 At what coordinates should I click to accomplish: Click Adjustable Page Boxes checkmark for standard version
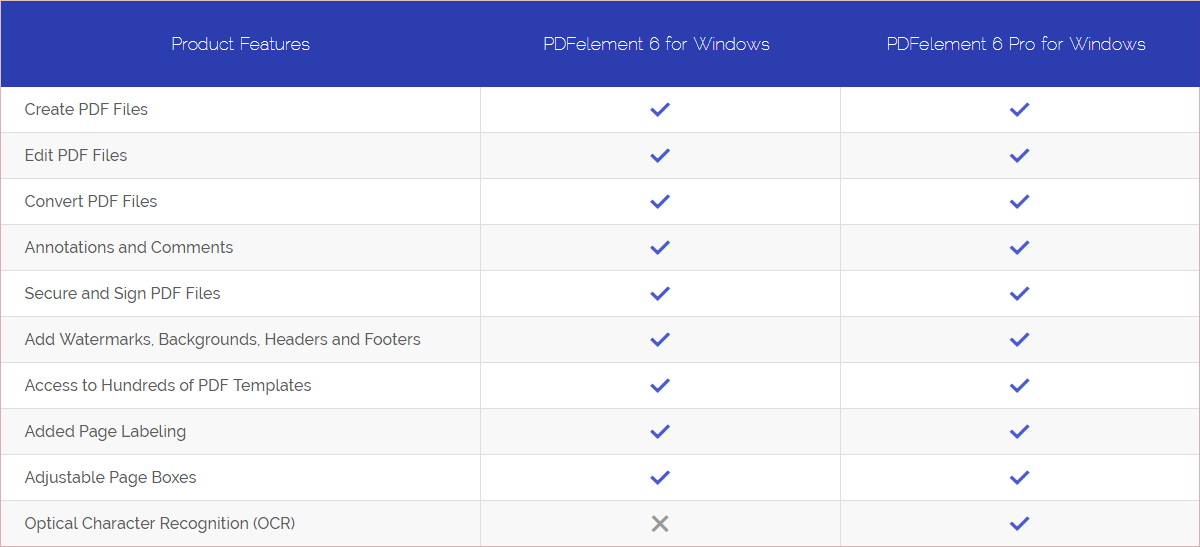pos(660,478)
